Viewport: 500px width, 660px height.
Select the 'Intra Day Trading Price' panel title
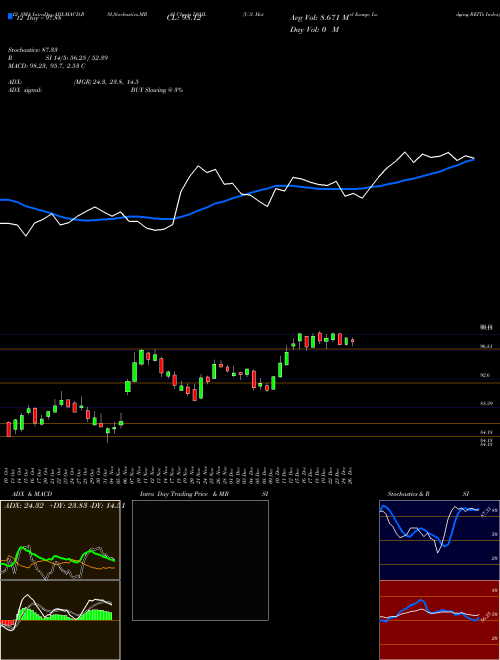[x=174, y=494]
